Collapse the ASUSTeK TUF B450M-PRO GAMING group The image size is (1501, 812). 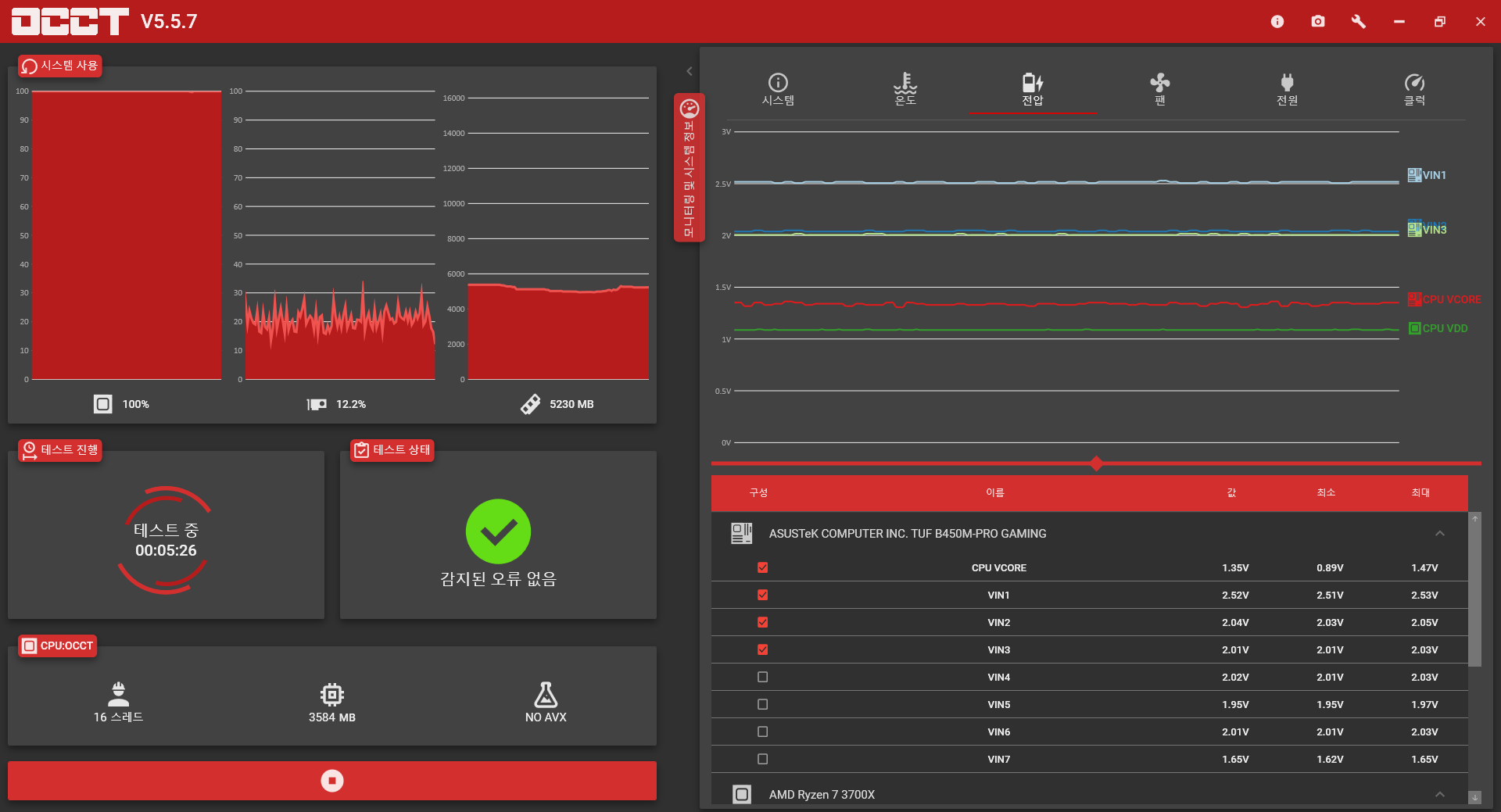(1440, 534)
